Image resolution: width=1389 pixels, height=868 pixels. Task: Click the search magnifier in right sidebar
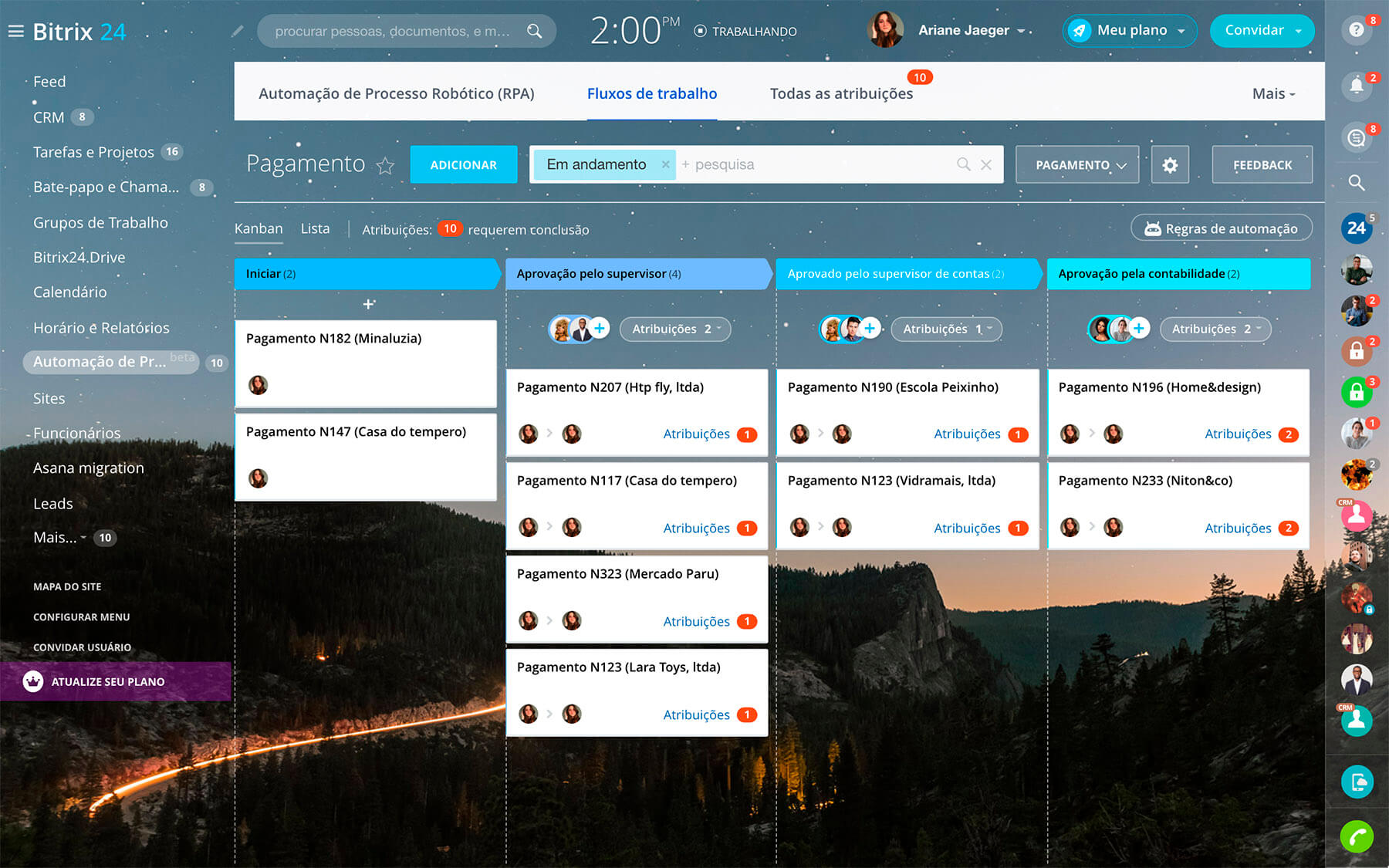1356,183
